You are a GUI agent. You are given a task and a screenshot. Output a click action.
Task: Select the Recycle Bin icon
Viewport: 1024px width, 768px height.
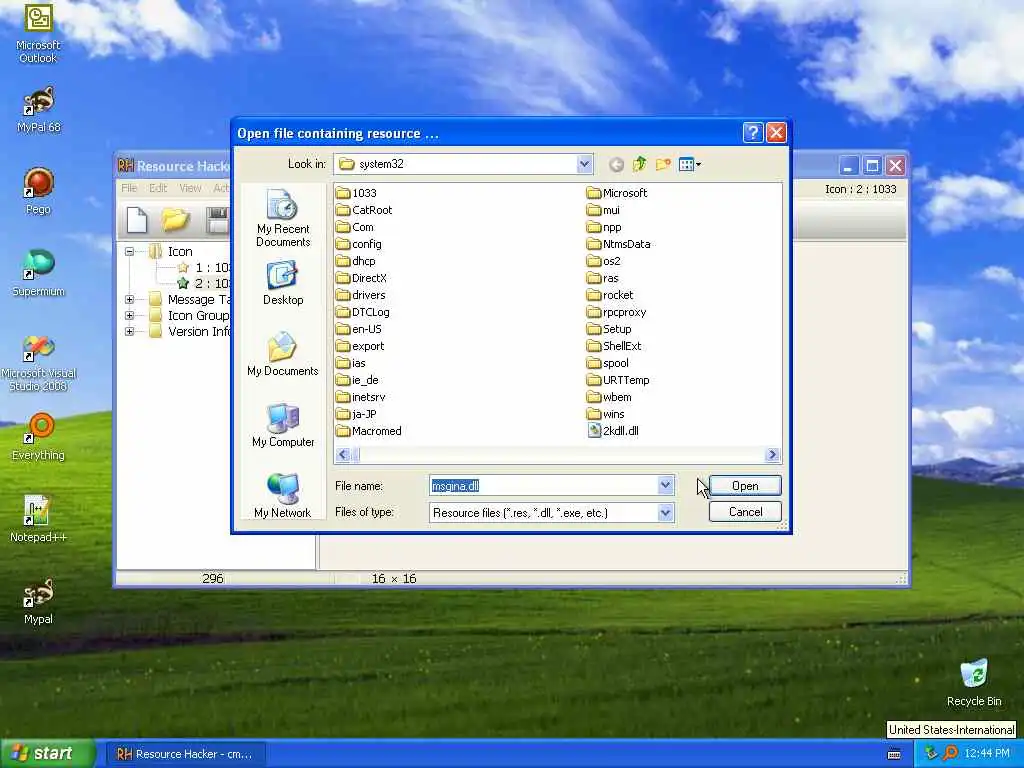pyautogui.click(x=974, y=683)
